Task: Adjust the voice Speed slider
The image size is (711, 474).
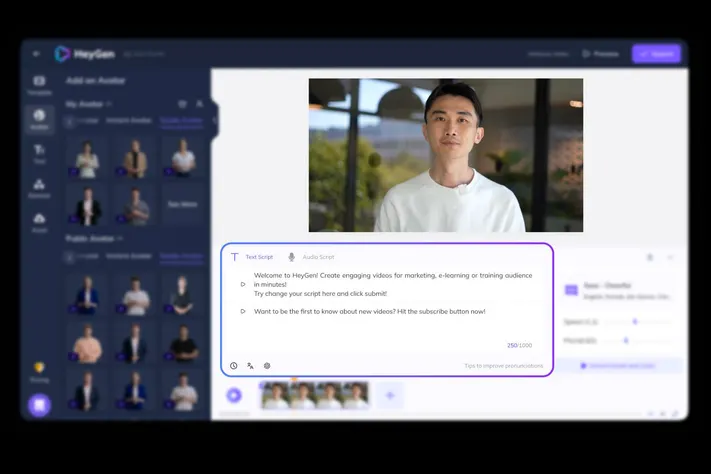Action: coord(634,321)
